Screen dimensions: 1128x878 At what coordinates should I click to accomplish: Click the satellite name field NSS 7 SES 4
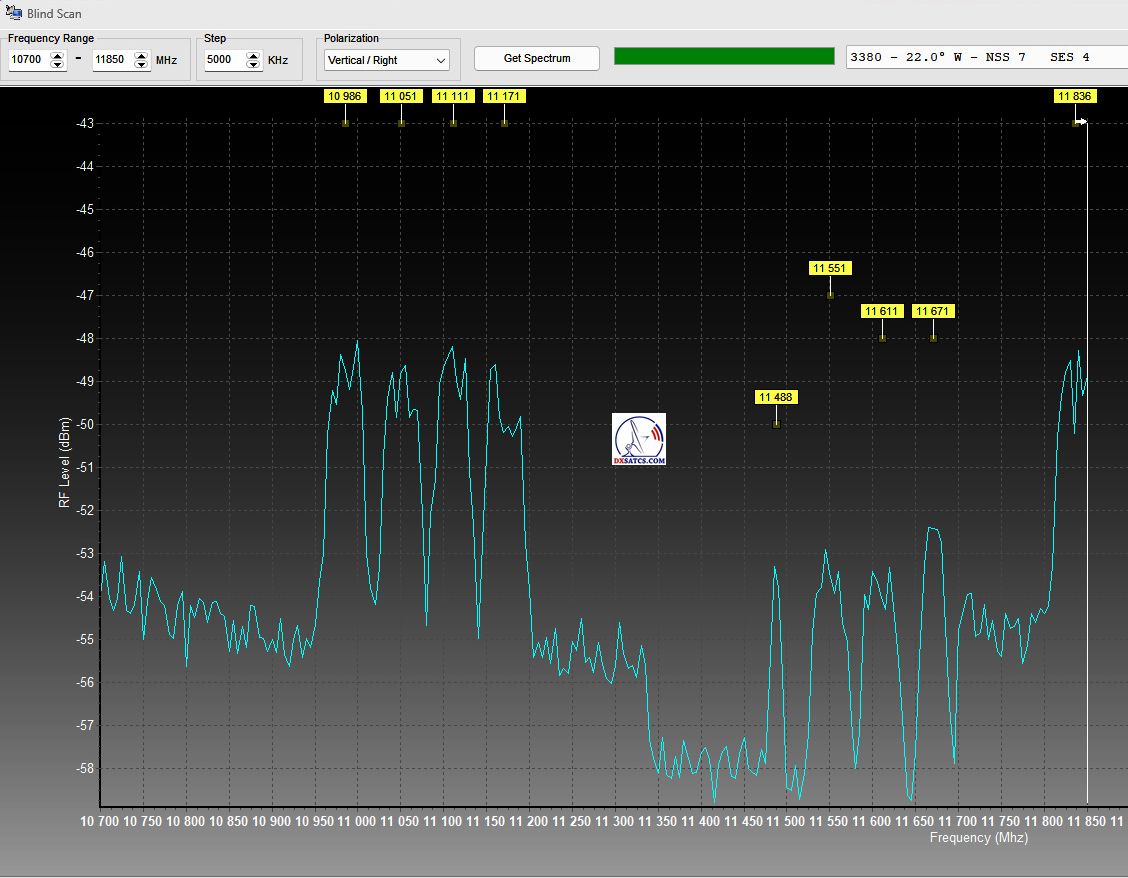pyautogui.click(x=985, y=58)
